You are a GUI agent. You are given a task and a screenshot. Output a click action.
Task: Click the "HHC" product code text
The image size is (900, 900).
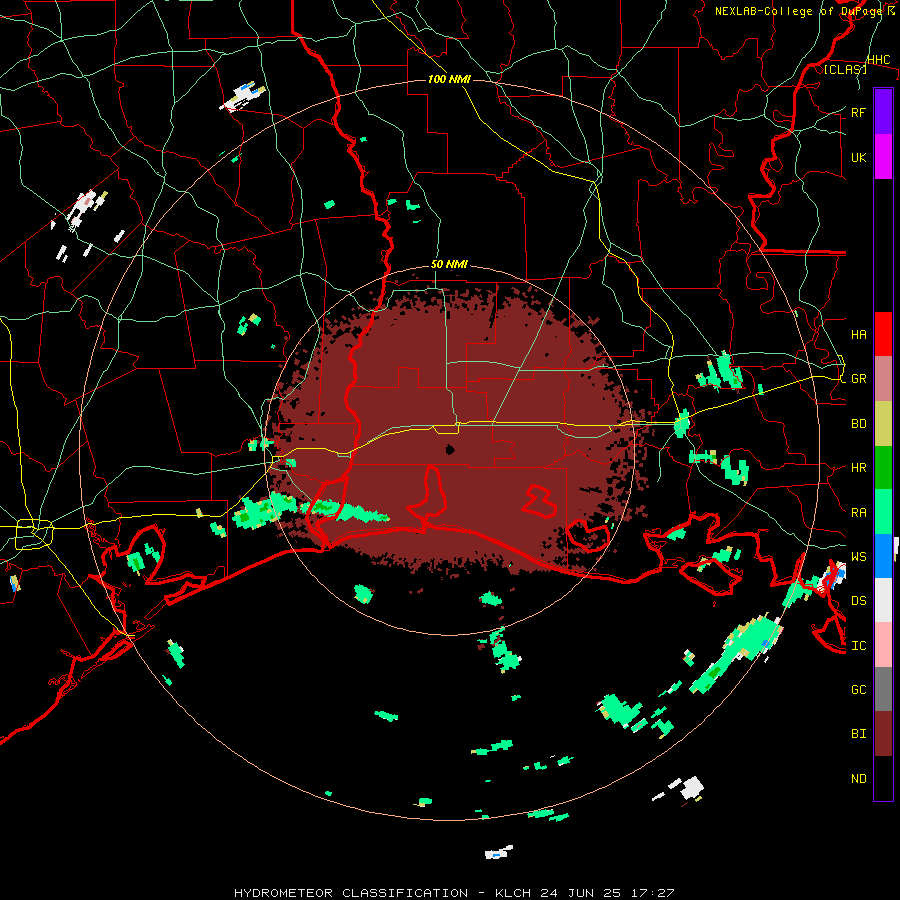(x=878, y=60)
